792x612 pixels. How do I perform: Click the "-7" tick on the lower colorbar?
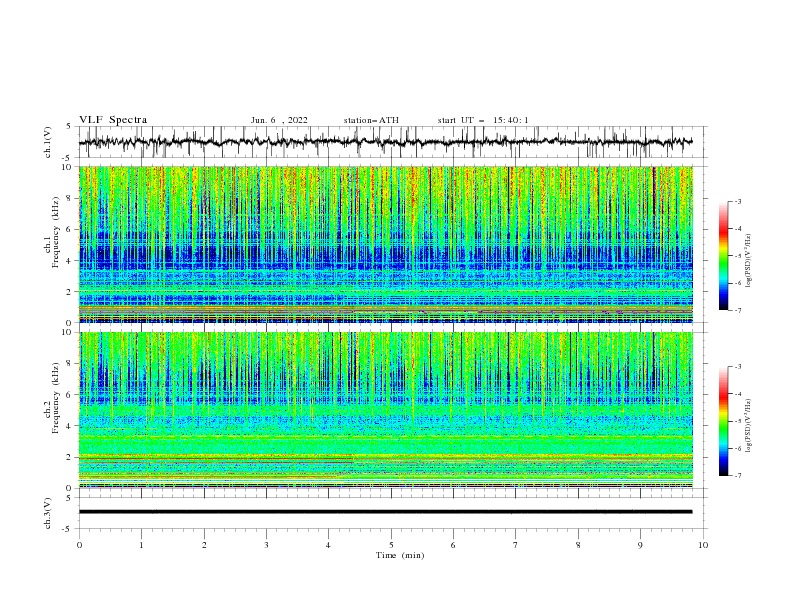tap(737, 476)
